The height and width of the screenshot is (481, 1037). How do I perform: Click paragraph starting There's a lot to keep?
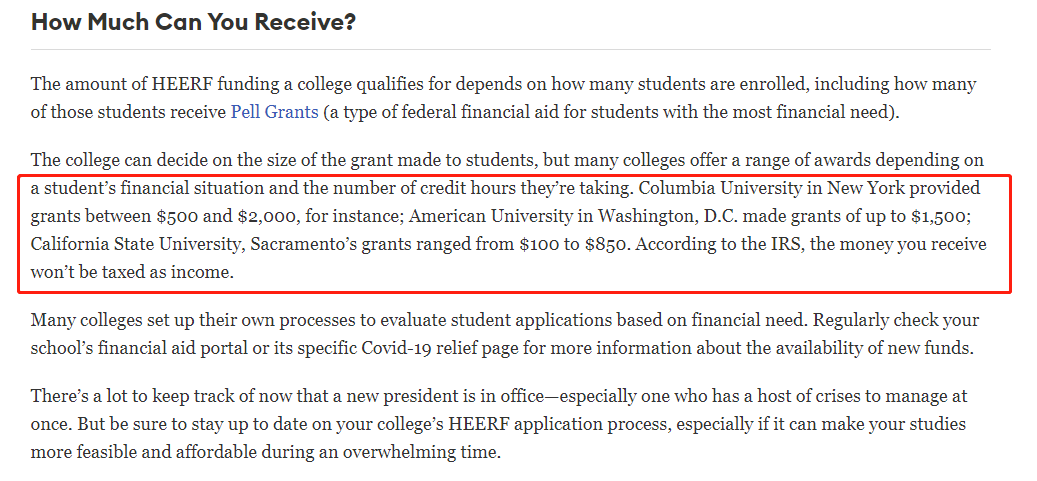pyautogui.click(x=499, y=425)
